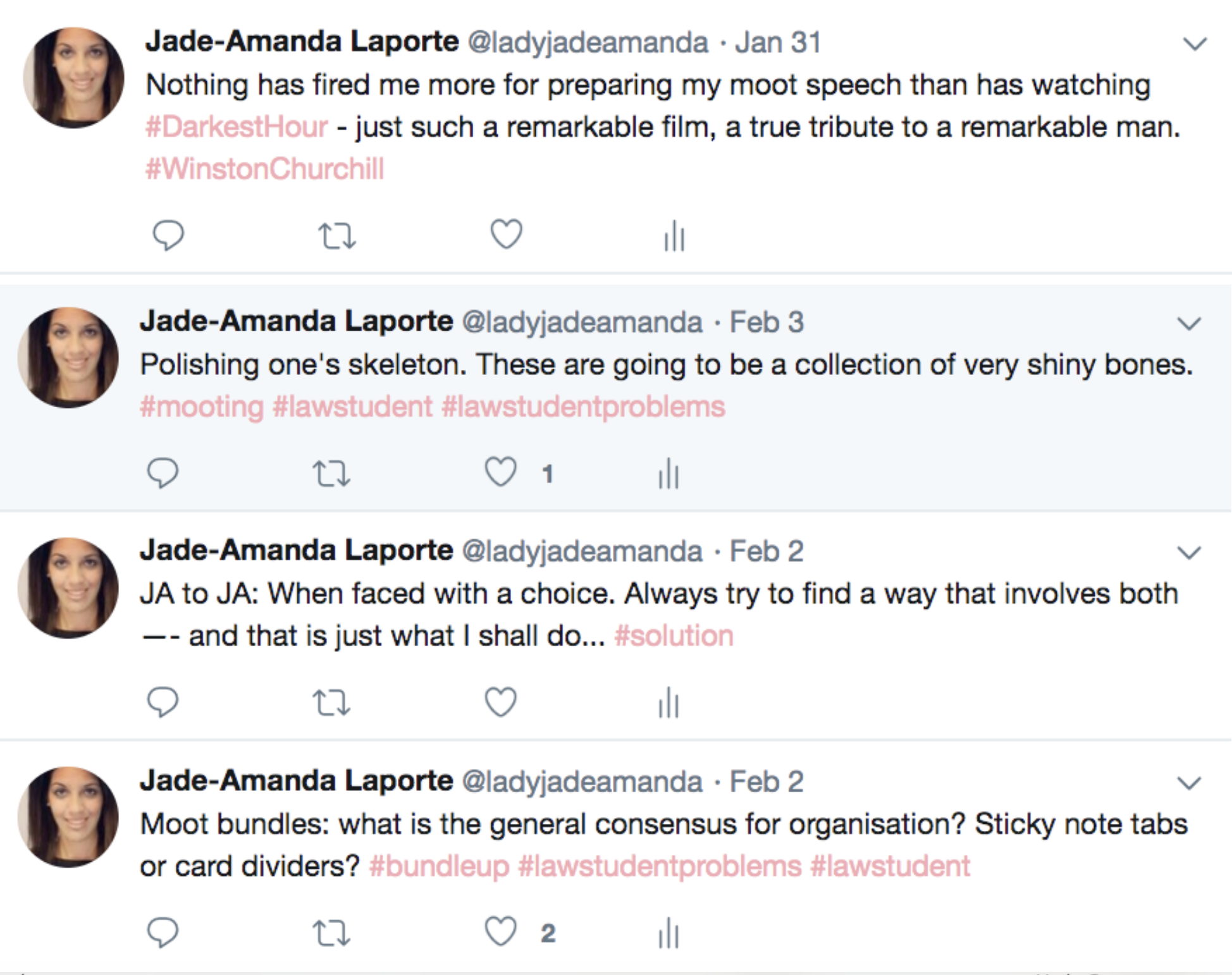Follow the #mooting hashtag link

tap(202, 407)
